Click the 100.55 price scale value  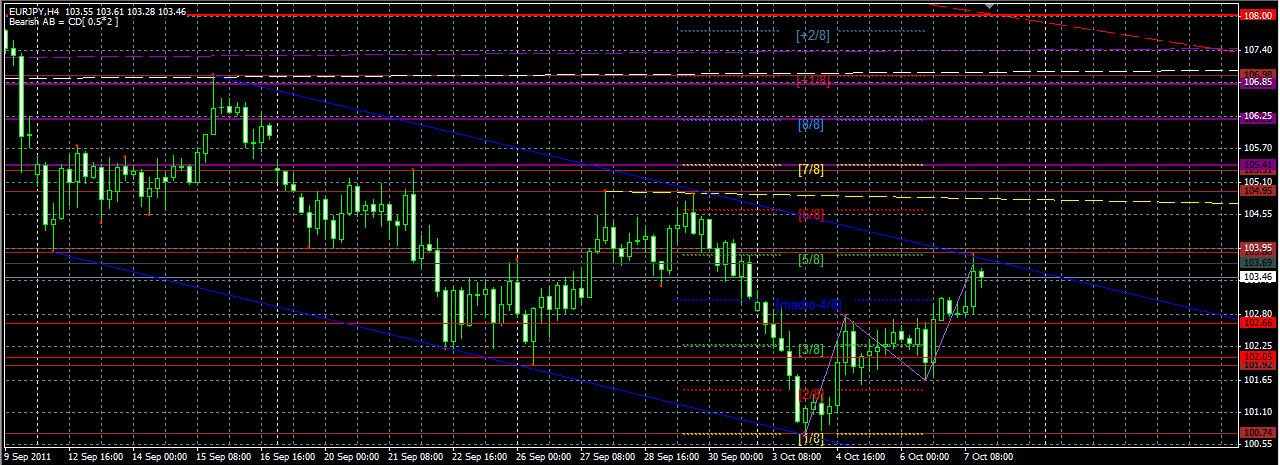pos(1258,444)
